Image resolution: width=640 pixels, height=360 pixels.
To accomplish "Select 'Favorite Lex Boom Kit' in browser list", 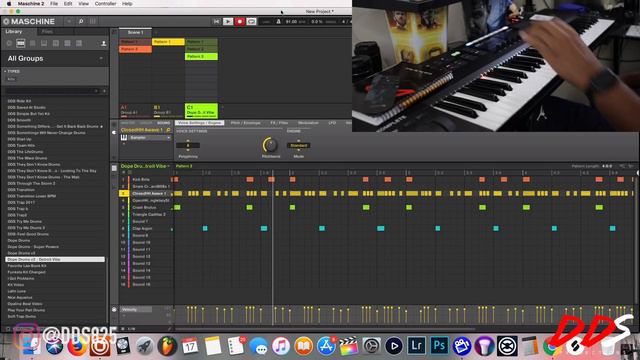I will pyautogui.click(x=27, y=266).
